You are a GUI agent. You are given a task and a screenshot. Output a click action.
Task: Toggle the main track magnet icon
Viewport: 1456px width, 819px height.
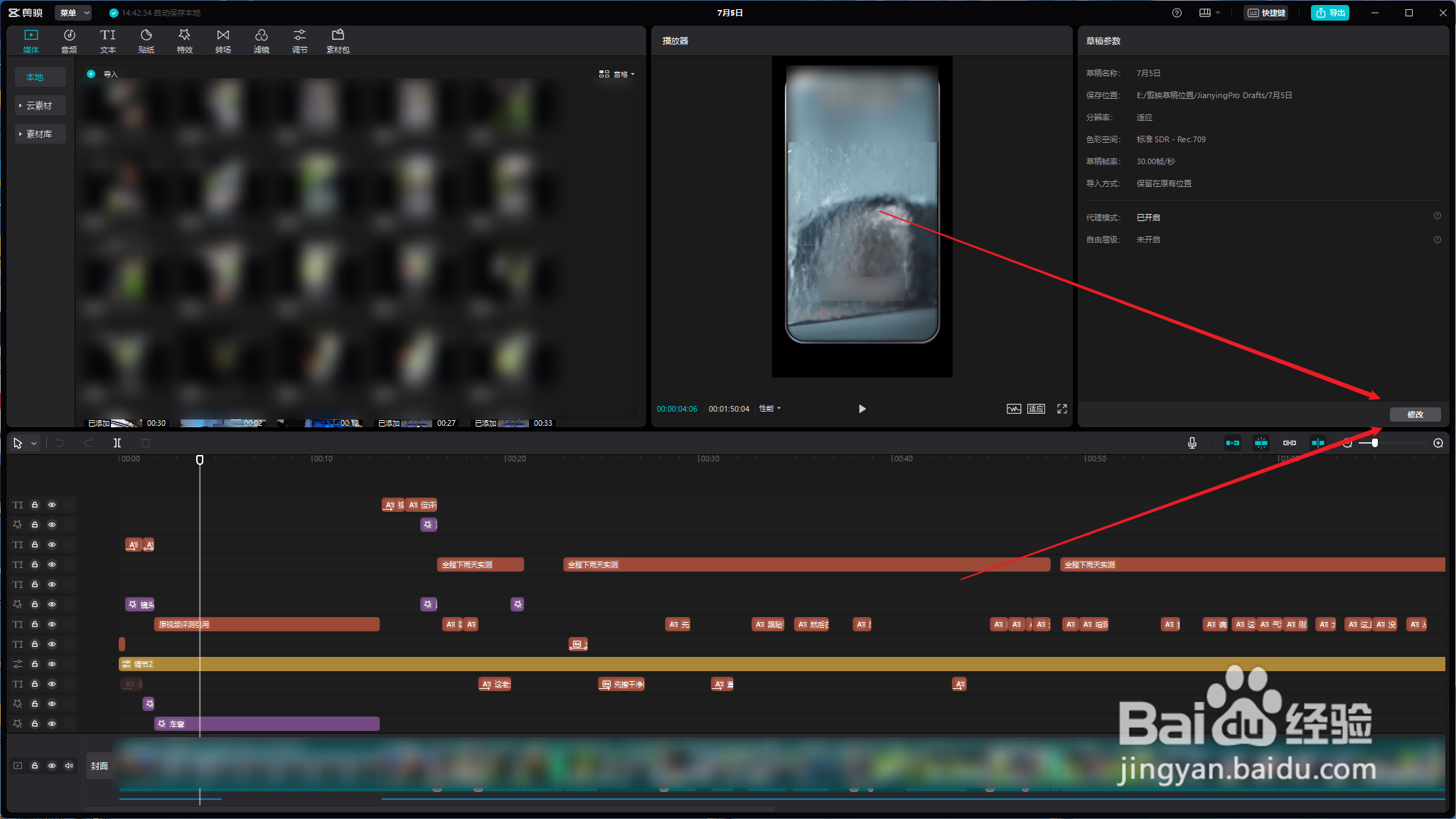1233,443
